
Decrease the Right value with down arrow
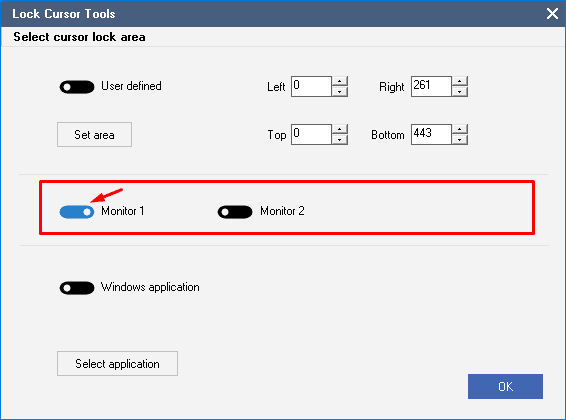[460, 92]
